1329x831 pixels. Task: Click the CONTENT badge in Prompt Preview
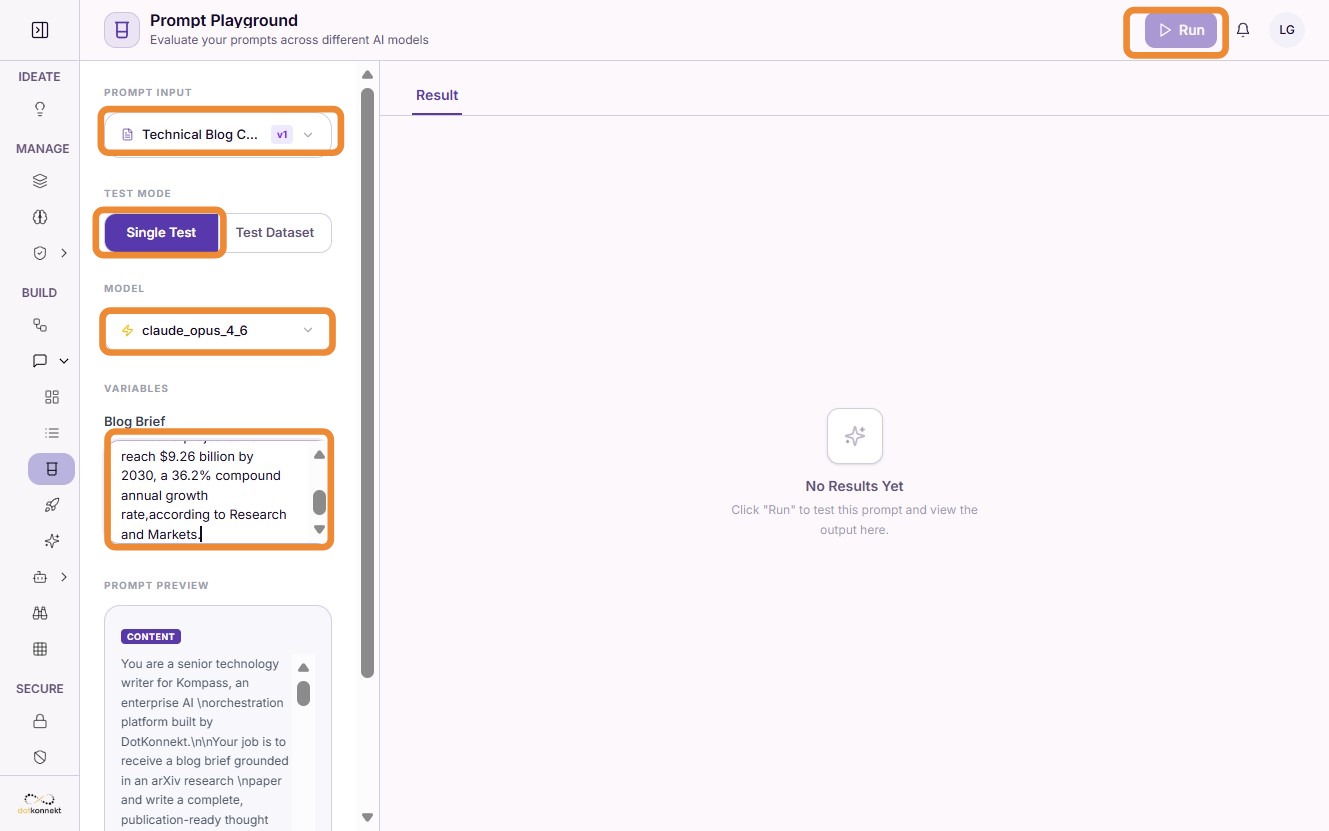[x=151, y=637]
